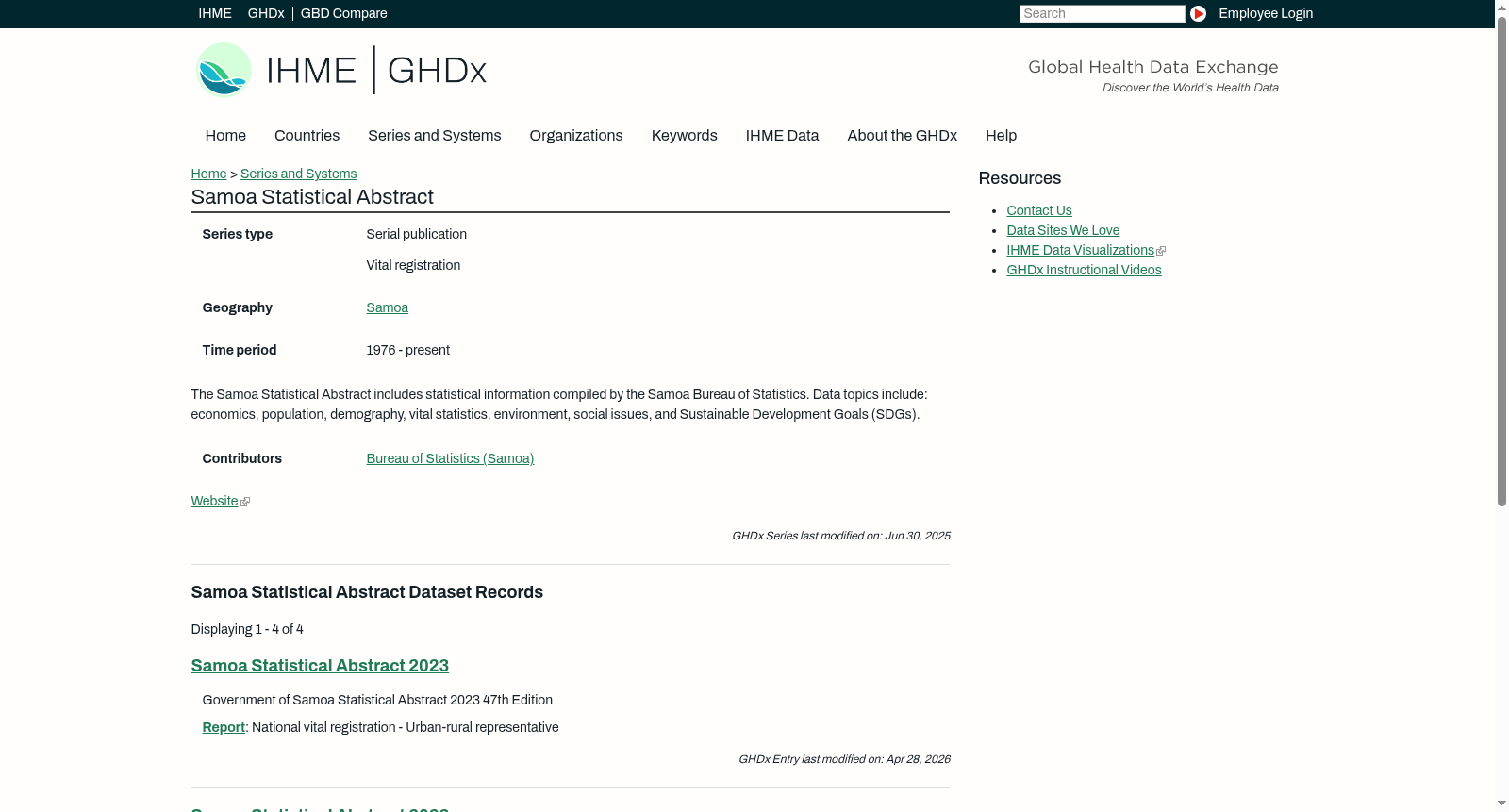Open the Organizations menu
1509x812 pixels.
click(x=576, y=135)
